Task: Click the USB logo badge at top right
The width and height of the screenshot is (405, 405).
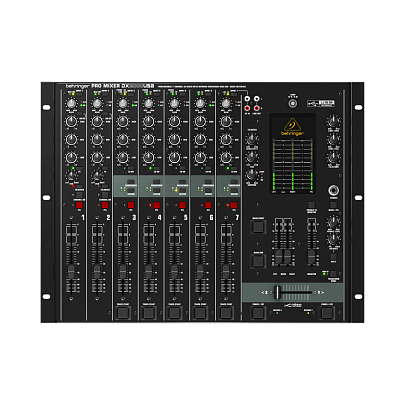Action: pos(320,104)
